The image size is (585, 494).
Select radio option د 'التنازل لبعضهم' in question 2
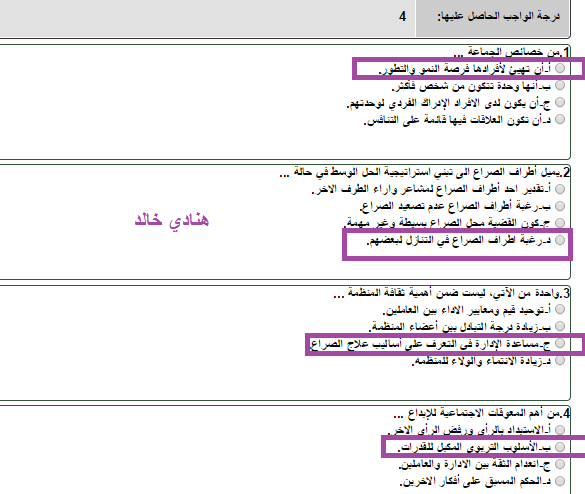point(560,240)
